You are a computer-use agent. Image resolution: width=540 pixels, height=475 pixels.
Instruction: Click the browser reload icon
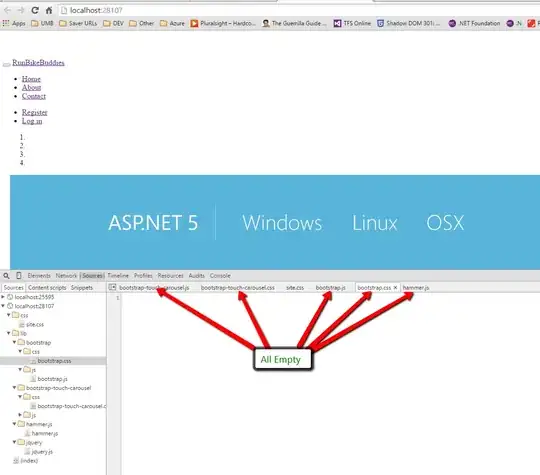(x=34, y=10)
